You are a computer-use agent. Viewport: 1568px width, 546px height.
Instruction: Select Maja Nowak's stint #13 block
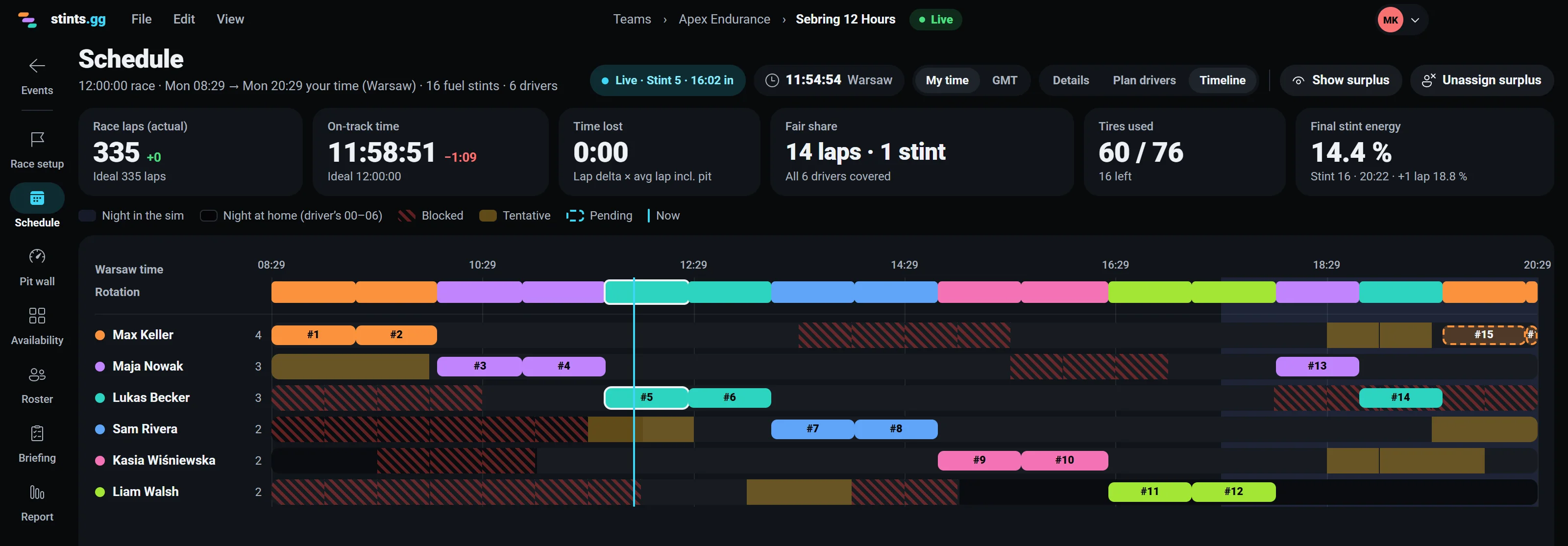(1317, 367)
